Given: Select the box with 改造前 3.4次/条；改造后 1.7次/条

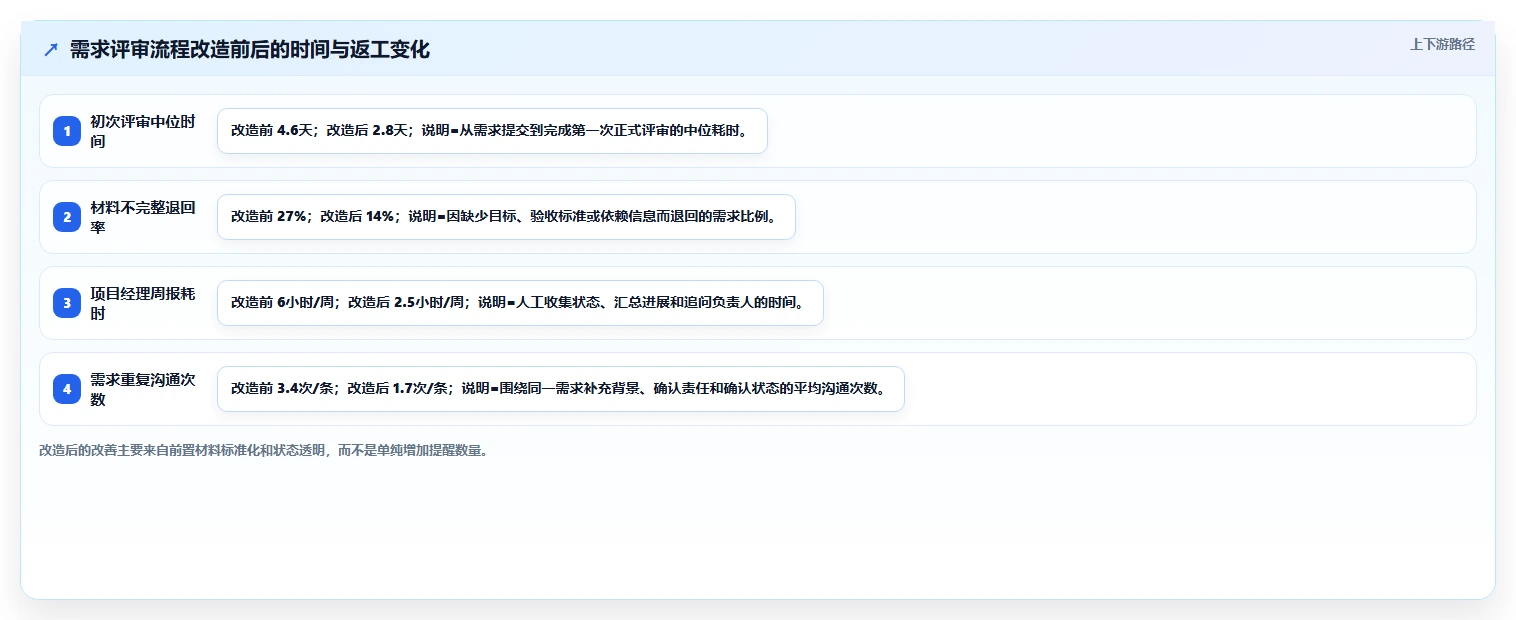Looking at the screenshot, I should [x=561, y=389].
